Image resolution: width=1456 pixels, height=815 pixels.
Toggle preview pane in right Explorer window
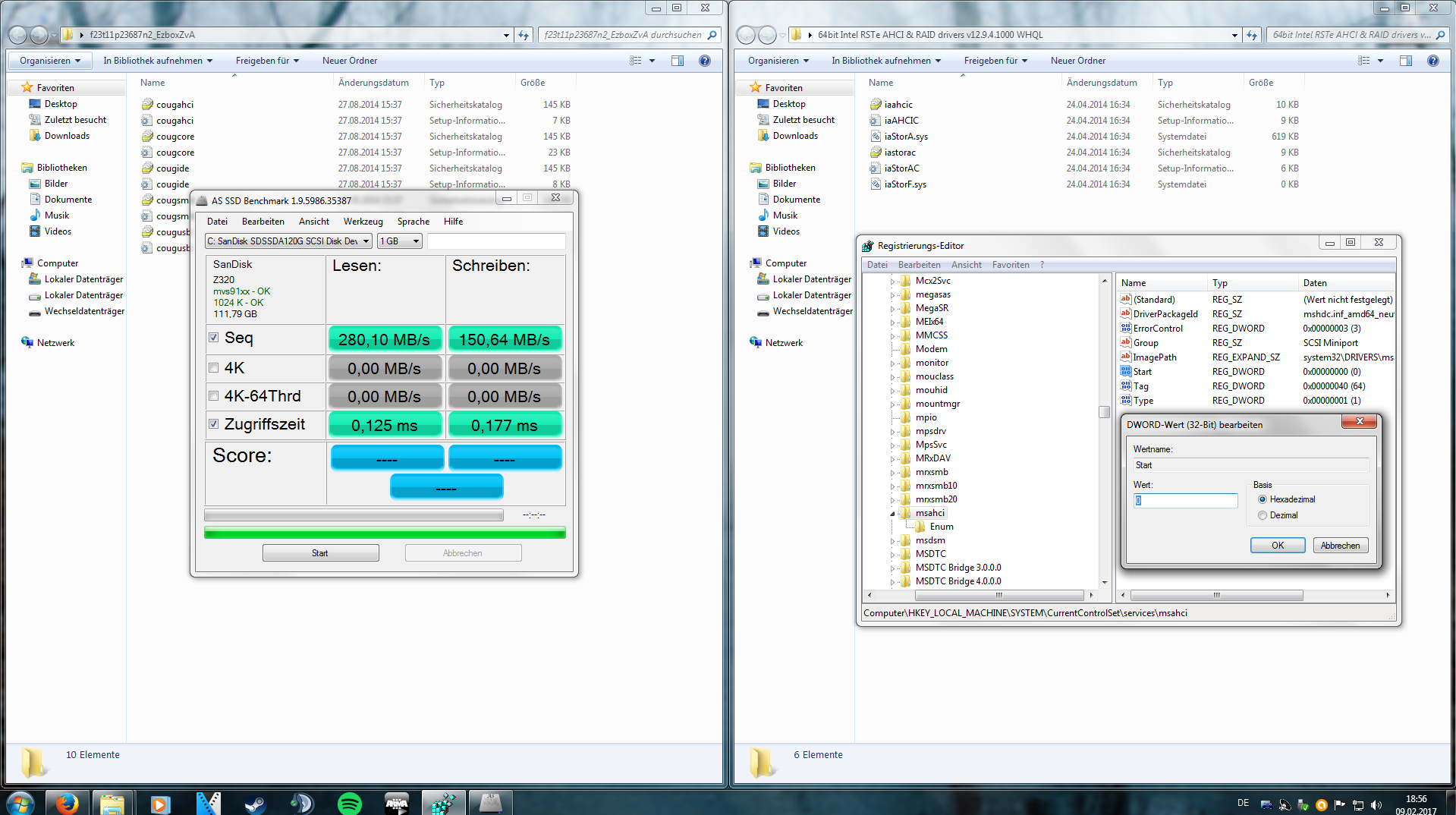coord(1406,61)
